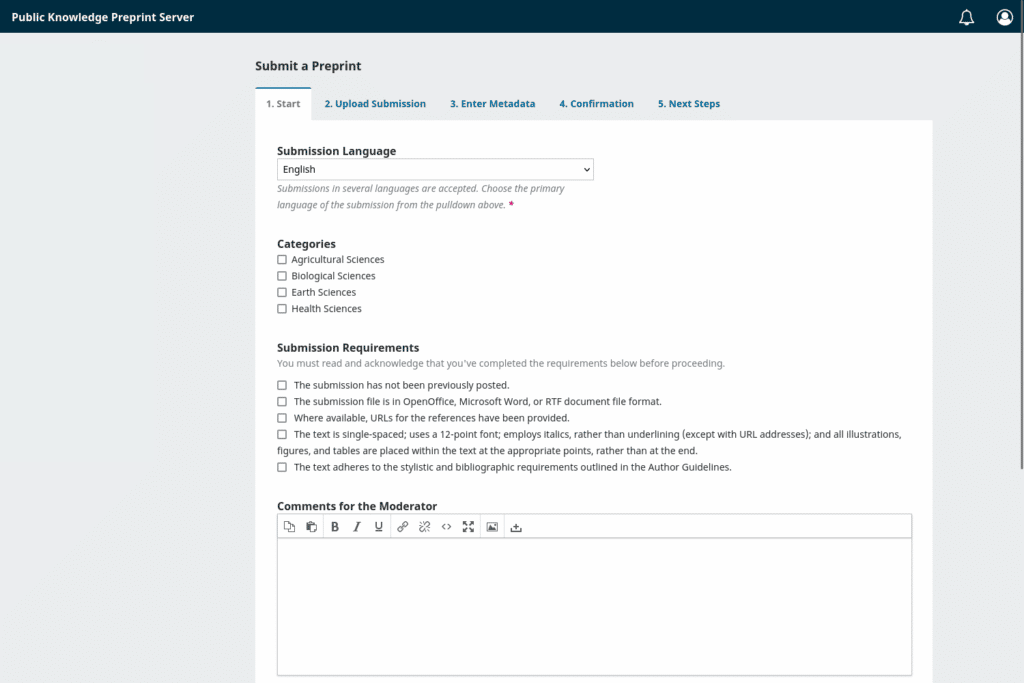
Task: Upload a file via the editor upload icon
Action: tap(517, 527)
